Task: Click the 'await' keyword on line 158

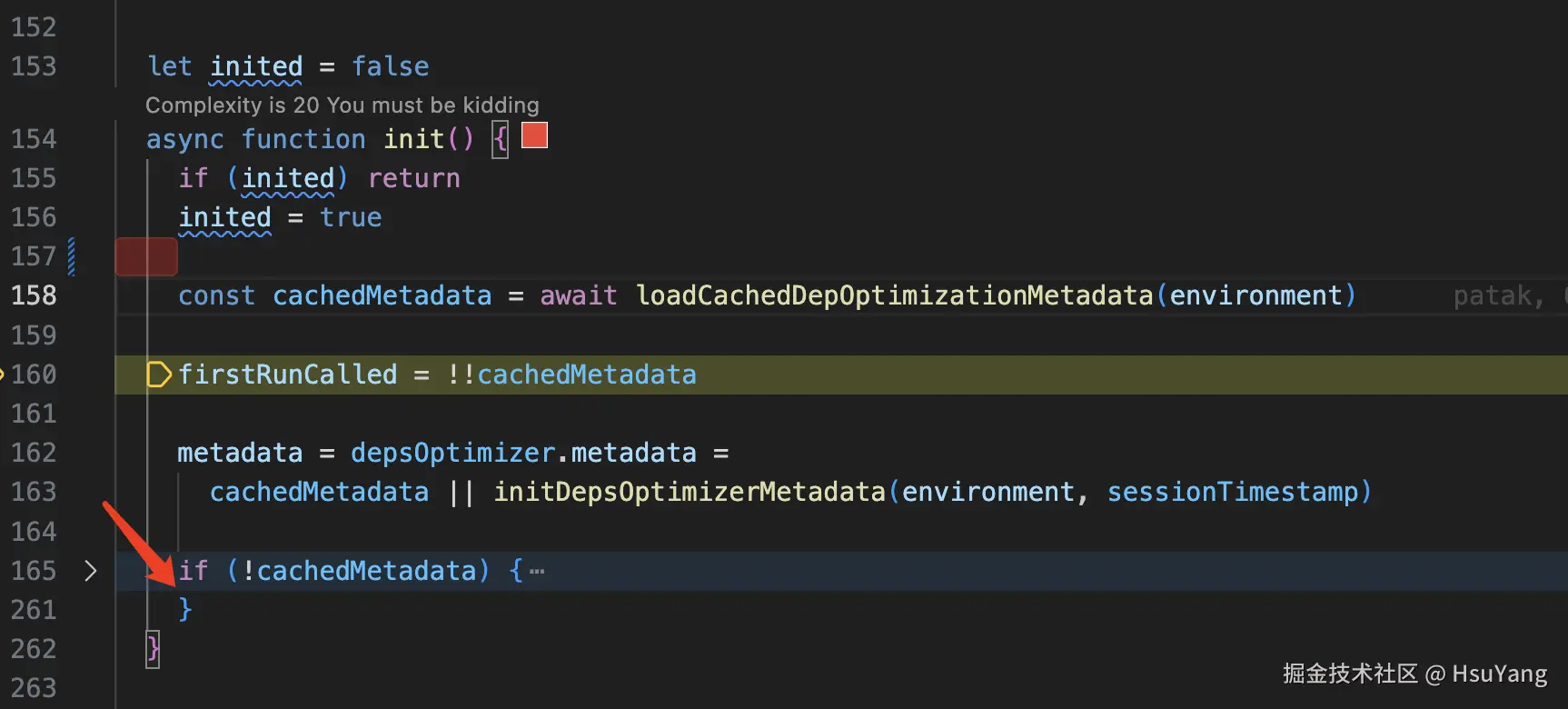Action: pyautogui.click(x=578, y=295)
